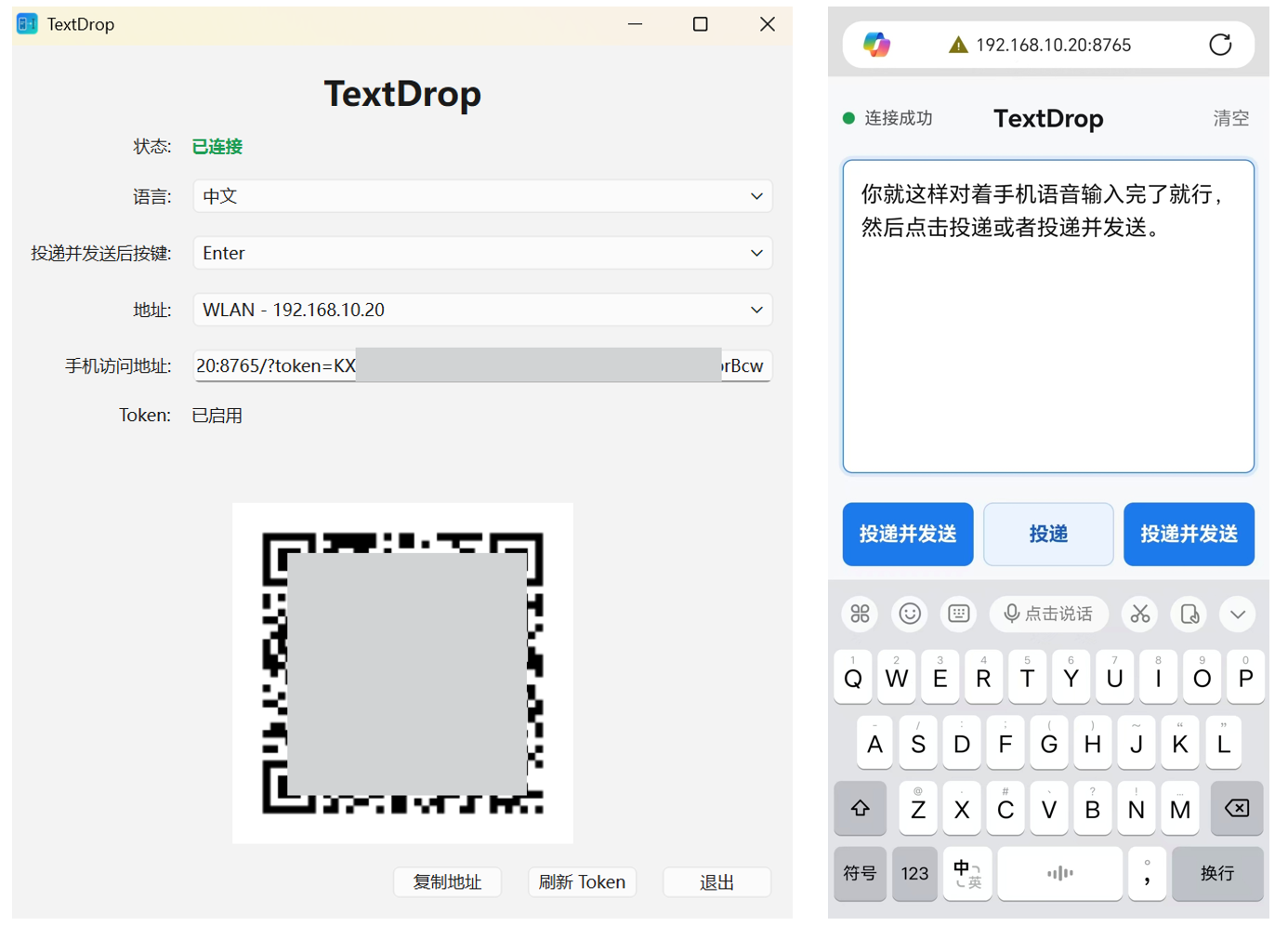Tap the X key on phone keyboard
Screen dimensions: 1288x926
pos(962,808)
